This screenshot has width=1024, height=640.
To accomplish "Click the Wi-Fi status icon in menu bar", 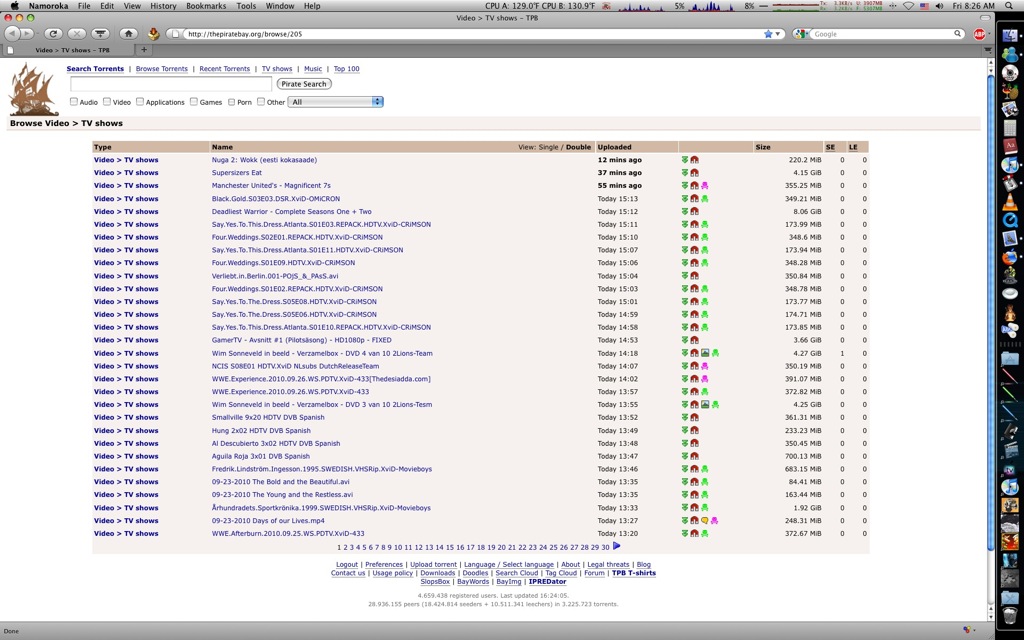I will click(908, 5).
